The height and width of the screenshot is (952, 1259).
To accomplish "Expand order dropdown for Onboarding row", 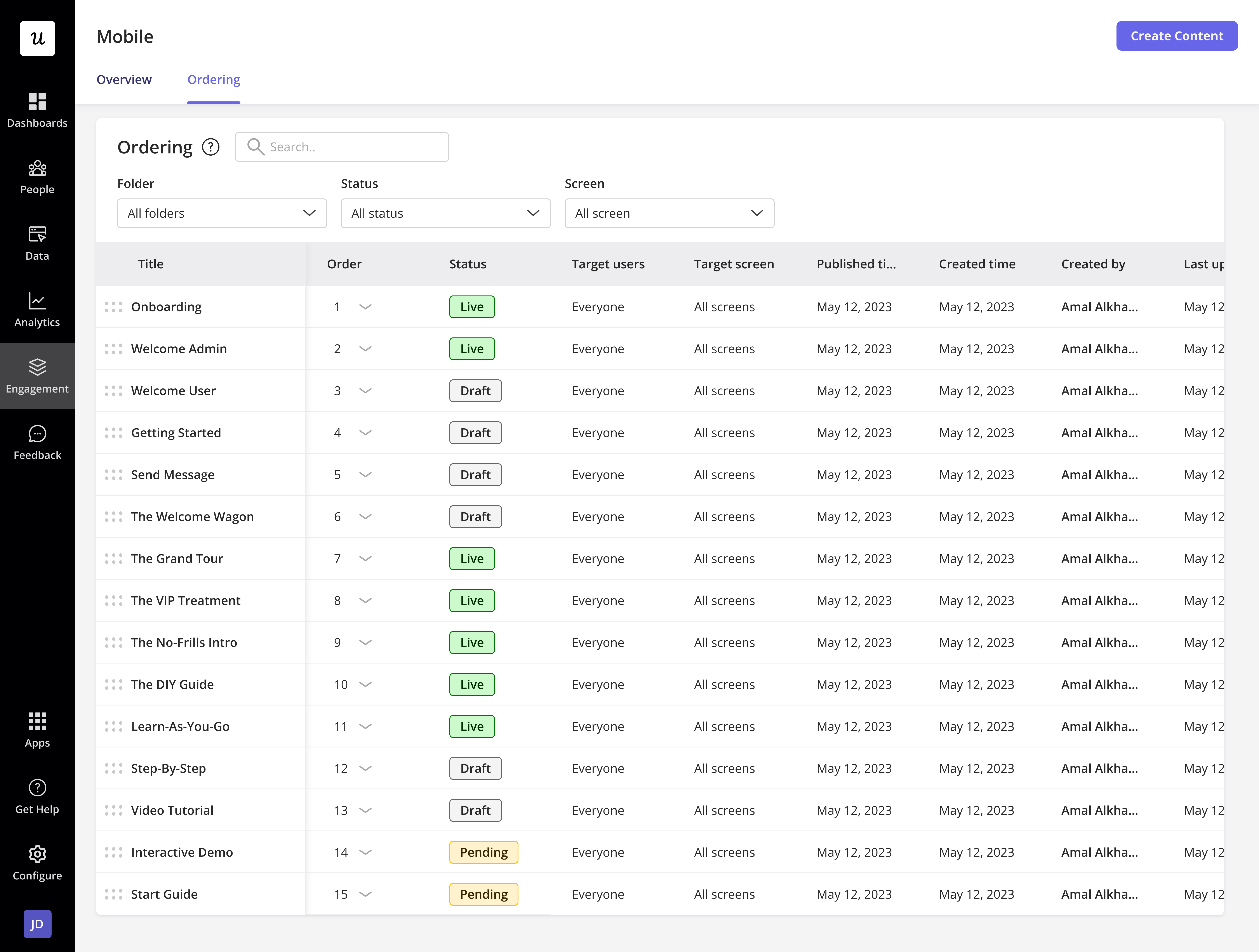I will point(365,307).
